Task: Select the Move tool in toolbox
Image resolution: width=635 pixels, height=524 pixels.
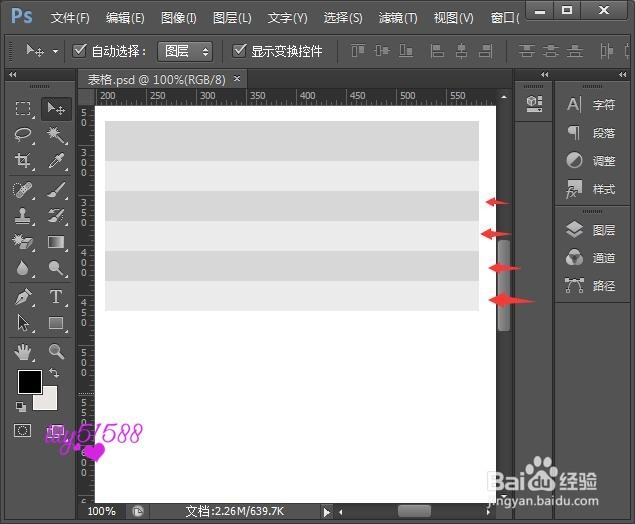Action: (x=56, y=109)
